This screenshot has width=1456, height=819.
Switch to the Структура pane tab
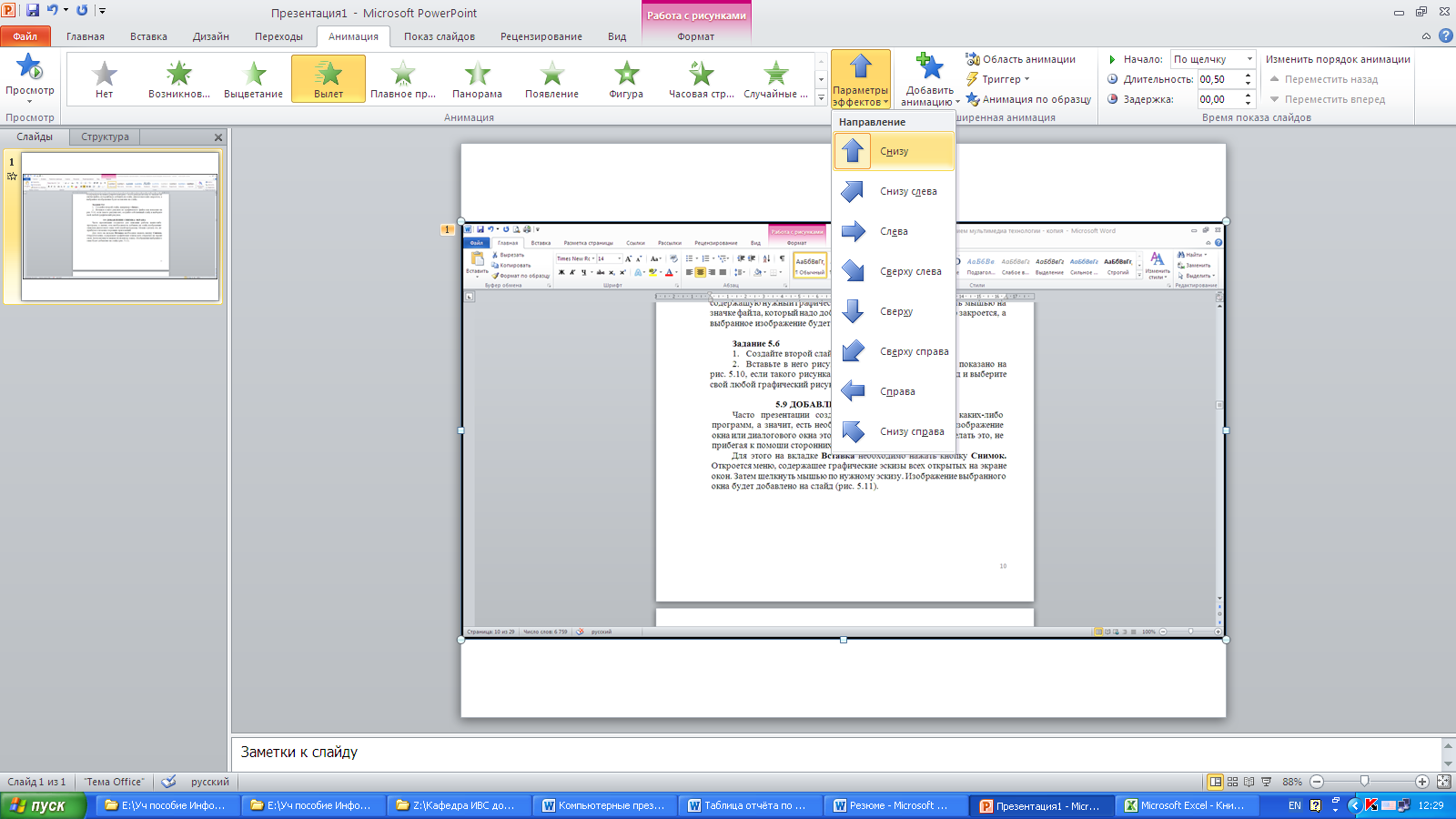[x=105, y=136]
